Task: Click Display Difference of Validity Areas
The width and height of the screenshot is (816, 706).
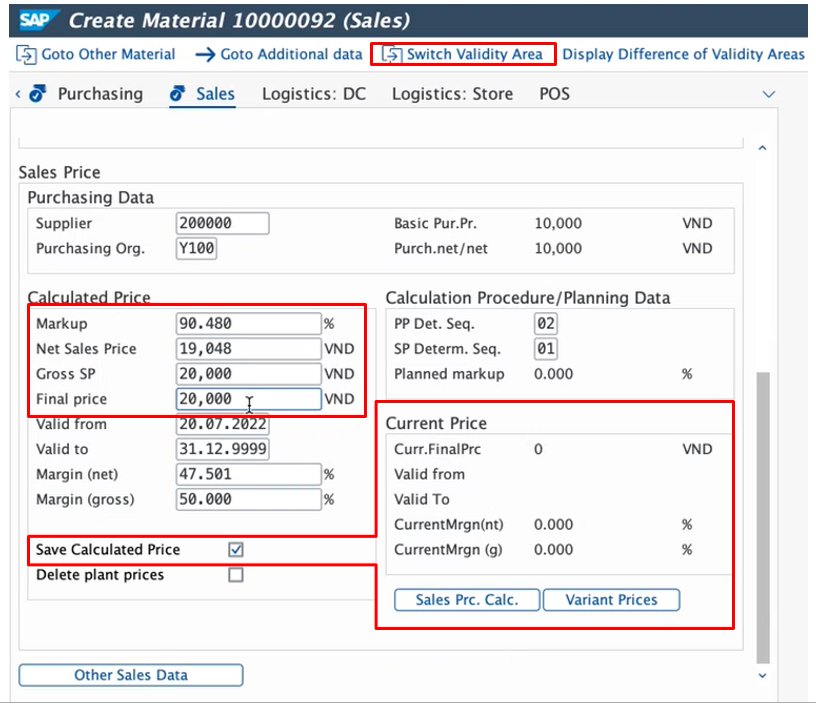Action: click(x=683, y=54)
